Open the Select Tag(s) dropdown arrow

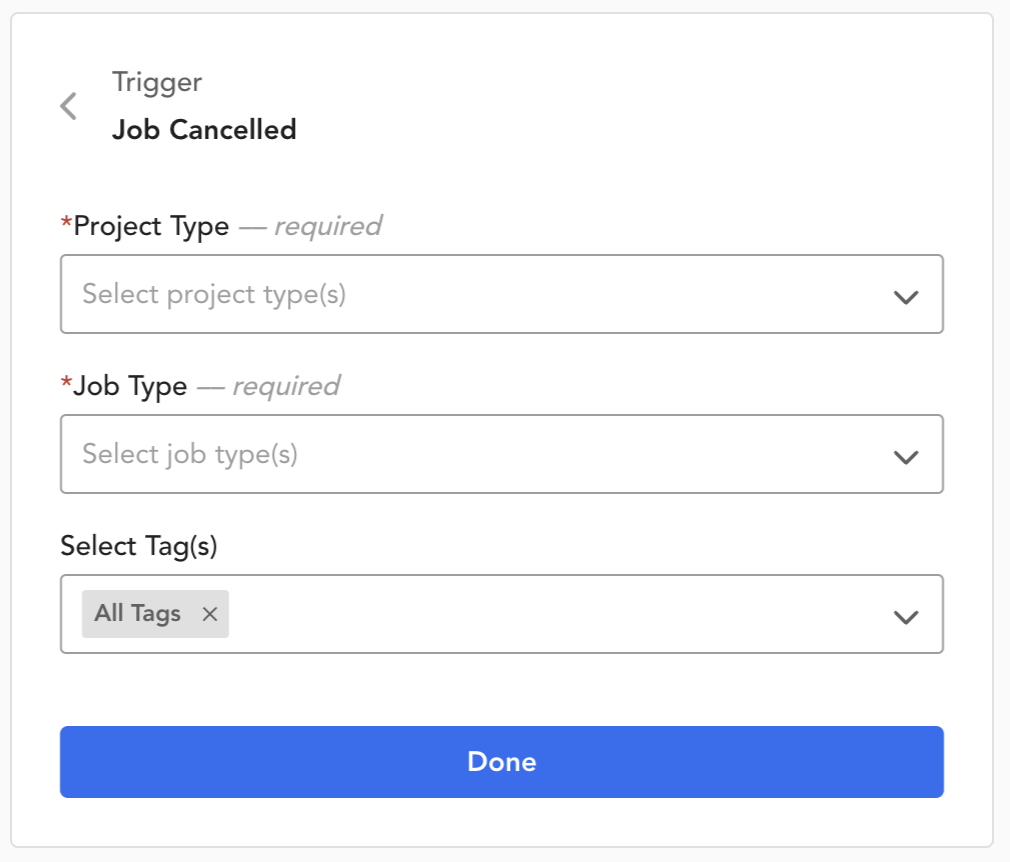coord(906,617)
